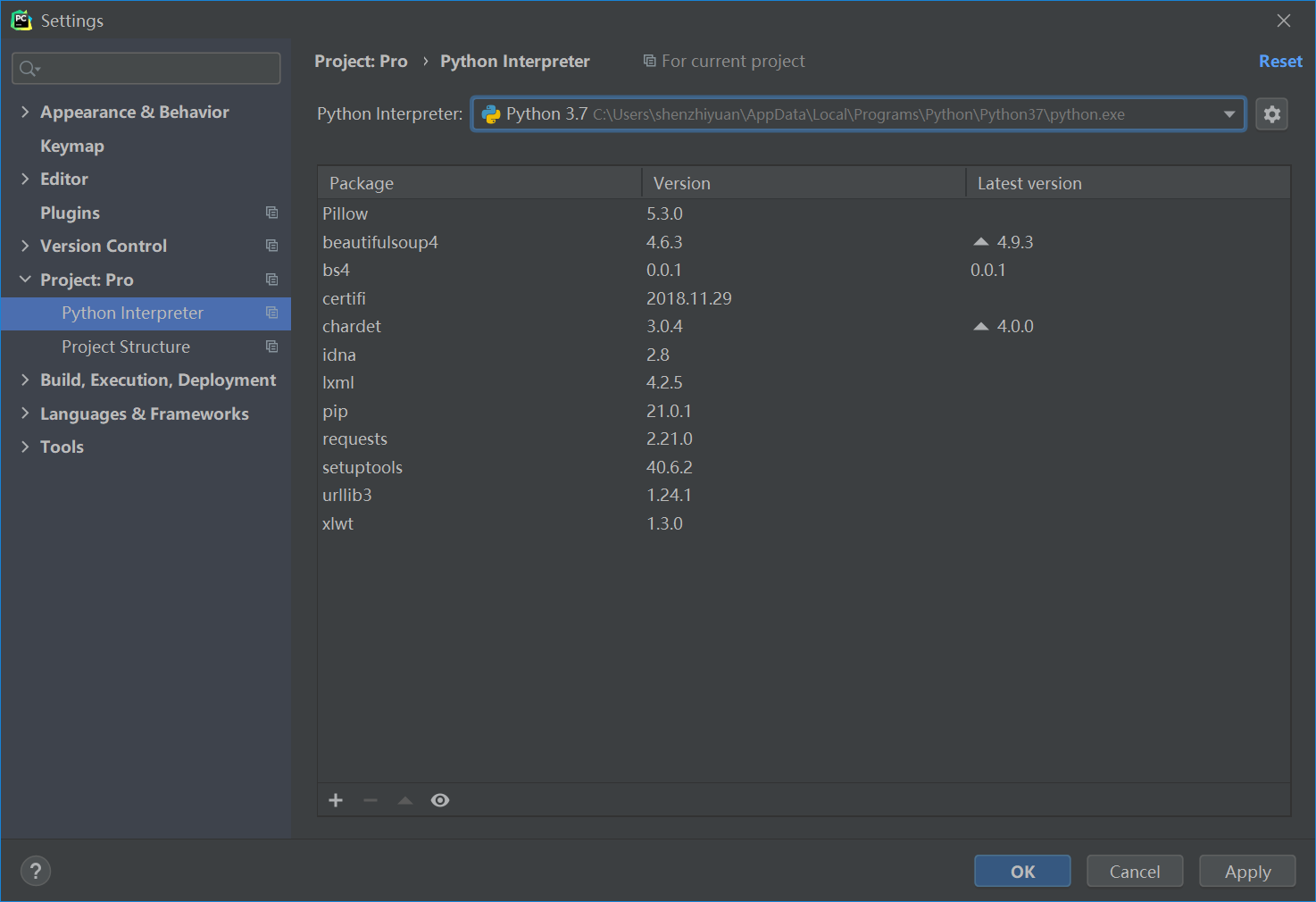
Task: Click inside the settings search field
Action: [x=146, y=69]
